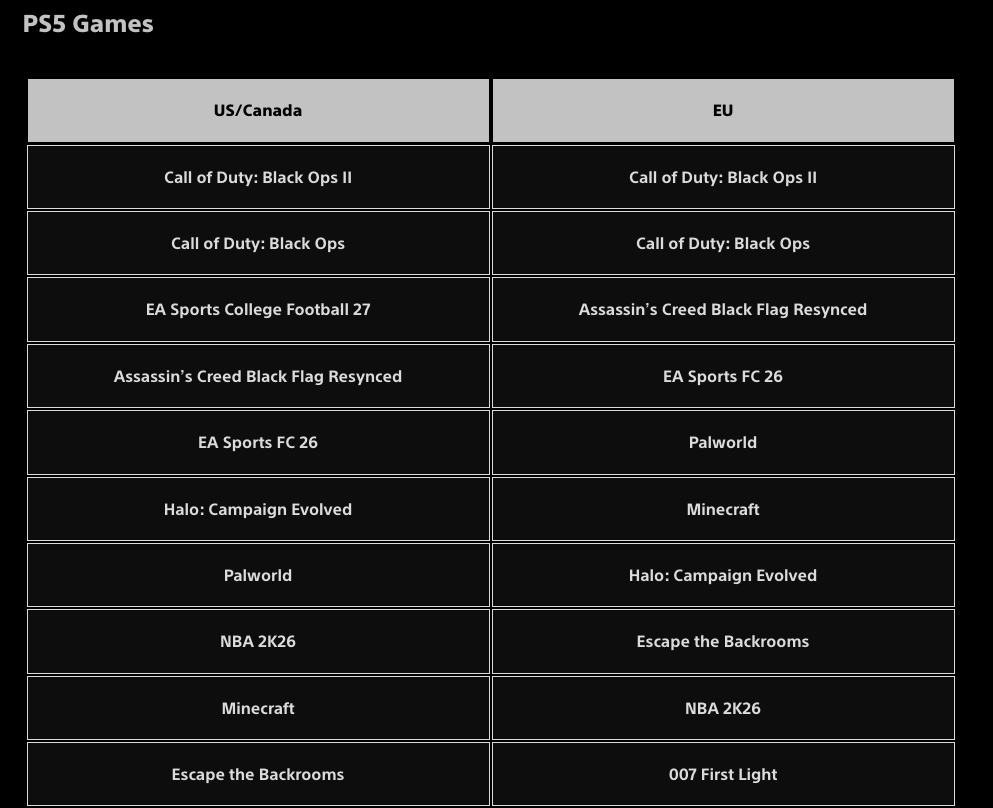Click Palworld in the US/Canada column
Viewport: 993px width, 808px height.
258,575
